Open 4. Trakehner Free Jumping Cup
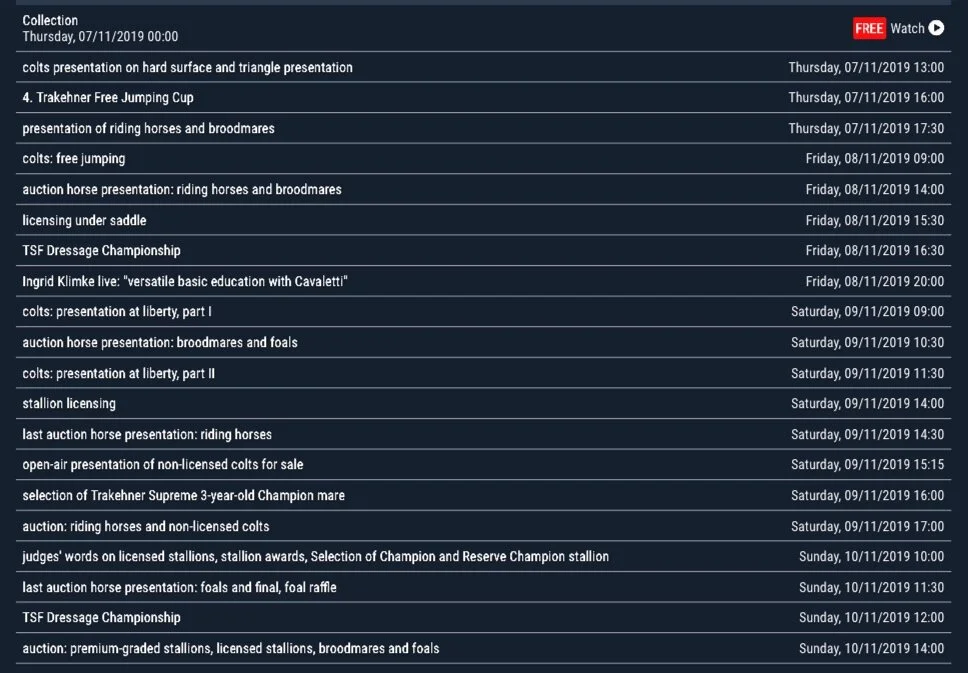 [483, 98]
